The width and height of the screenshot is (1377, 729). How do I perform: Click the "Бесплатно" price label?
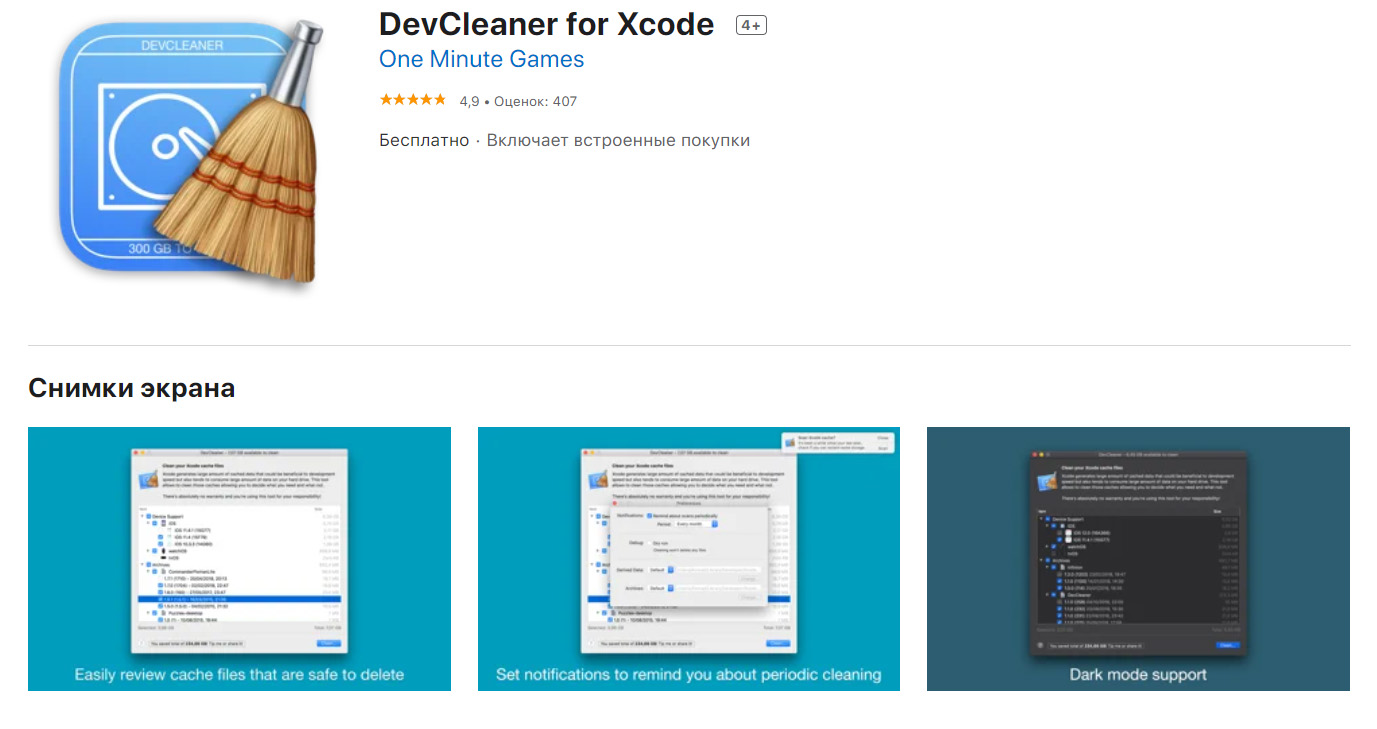click(x=424, y=140)
